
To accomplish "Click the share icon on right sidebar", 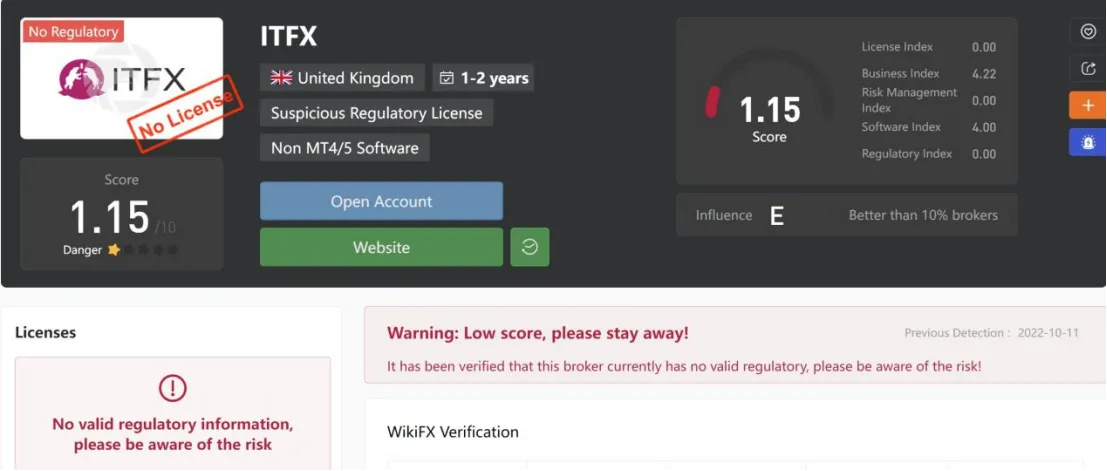I will 1088,68.
